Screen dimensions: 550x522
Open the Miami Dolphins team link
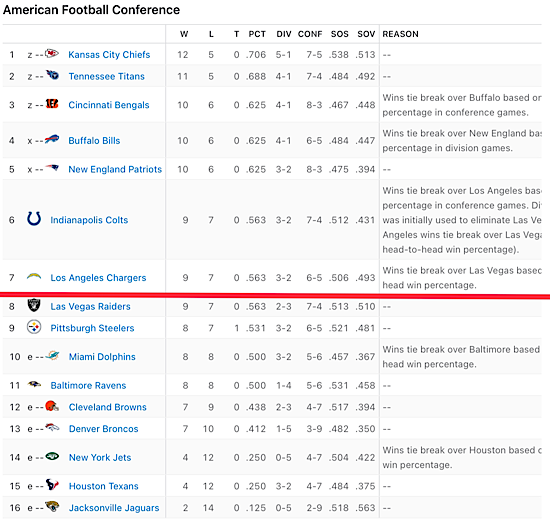click(x=102, y=357)
